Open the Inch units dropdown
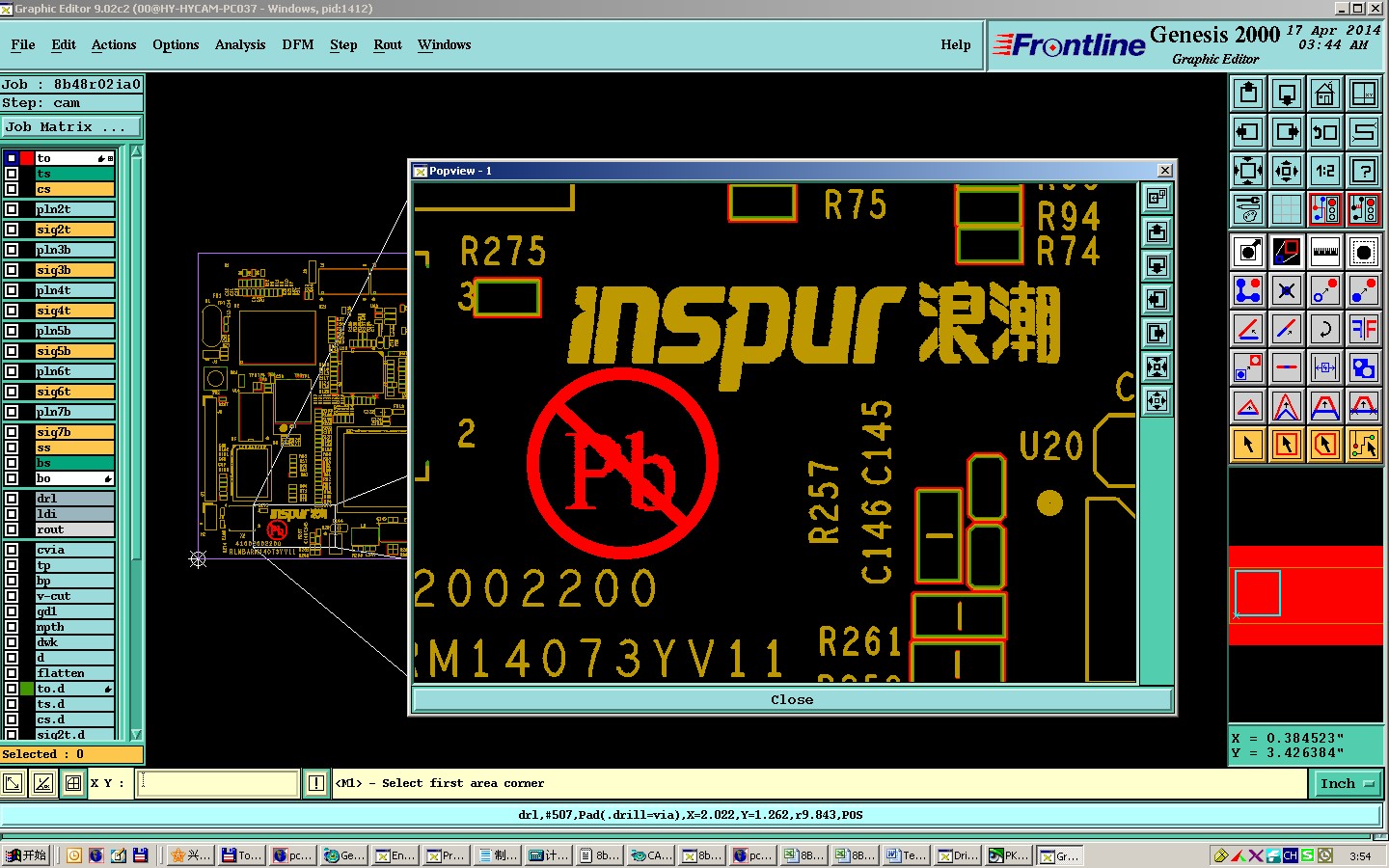This screenshot has height=868, width=1389. (x=1347, y=783)
